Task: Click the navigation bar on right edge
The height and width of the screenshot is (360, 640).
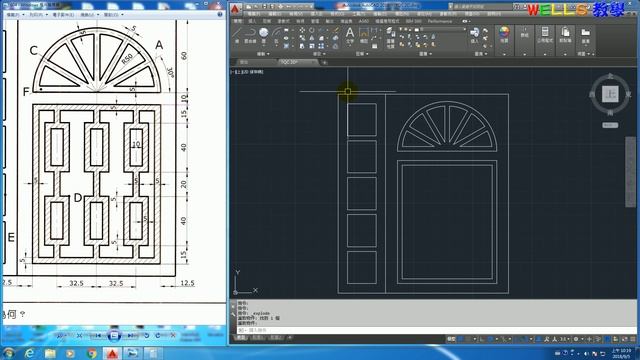Action: coord(630,171)
